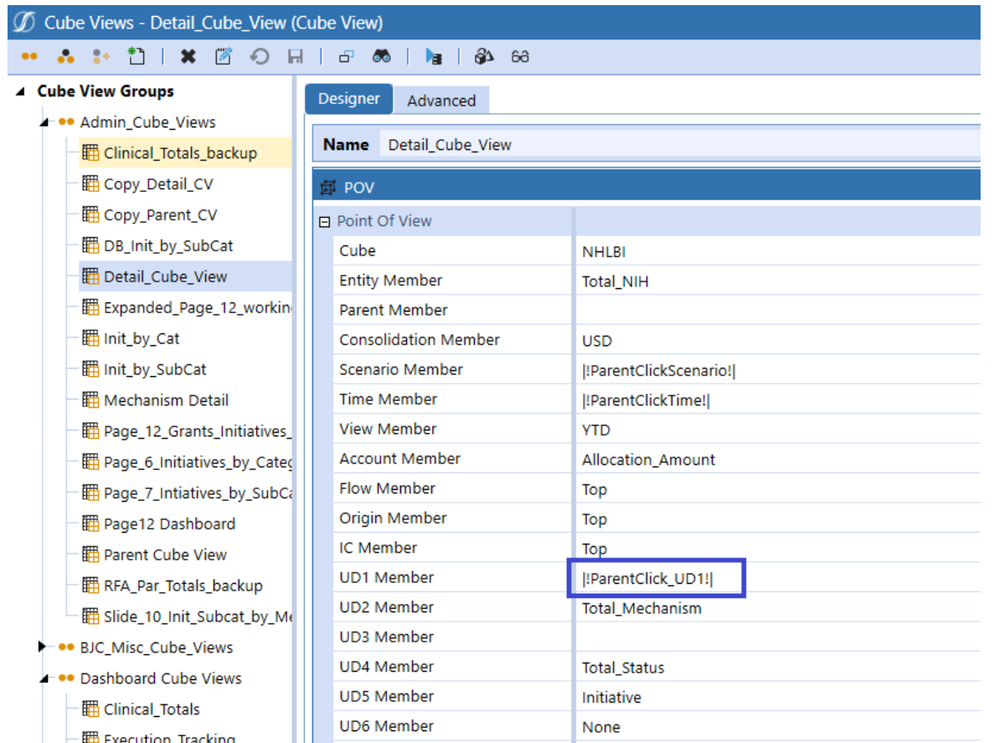
Task: Open Expanded_Page_12_working cube view
Action: click(x=198, y=308)
